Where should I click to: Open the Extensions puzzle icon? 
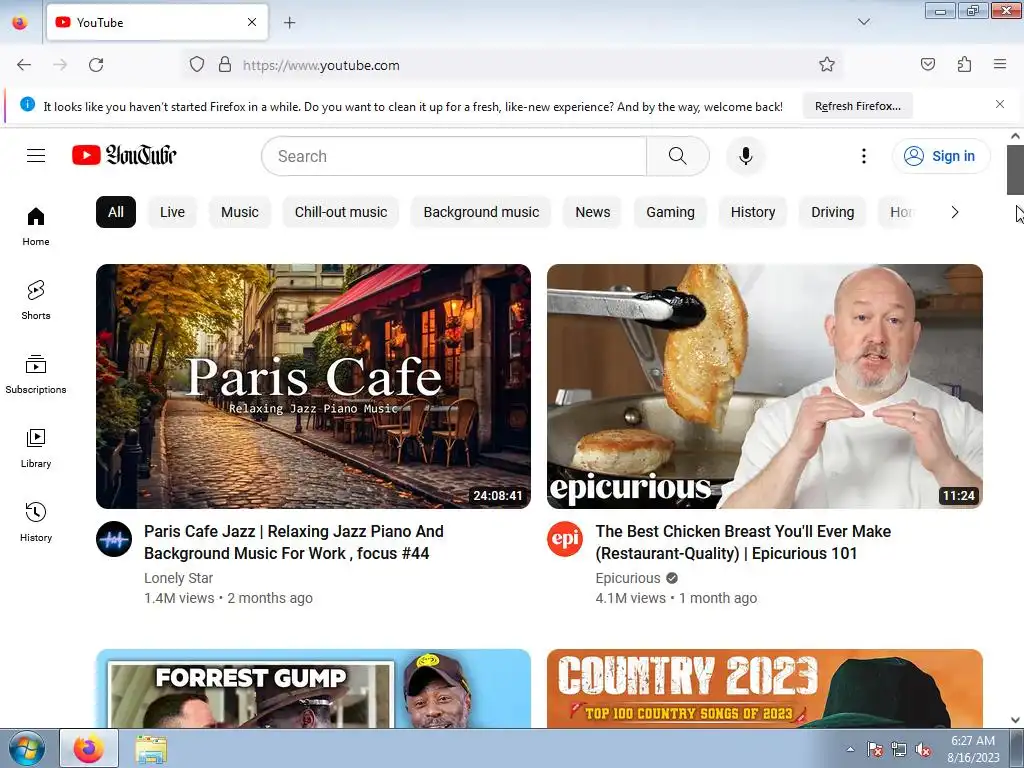(964, 64)
